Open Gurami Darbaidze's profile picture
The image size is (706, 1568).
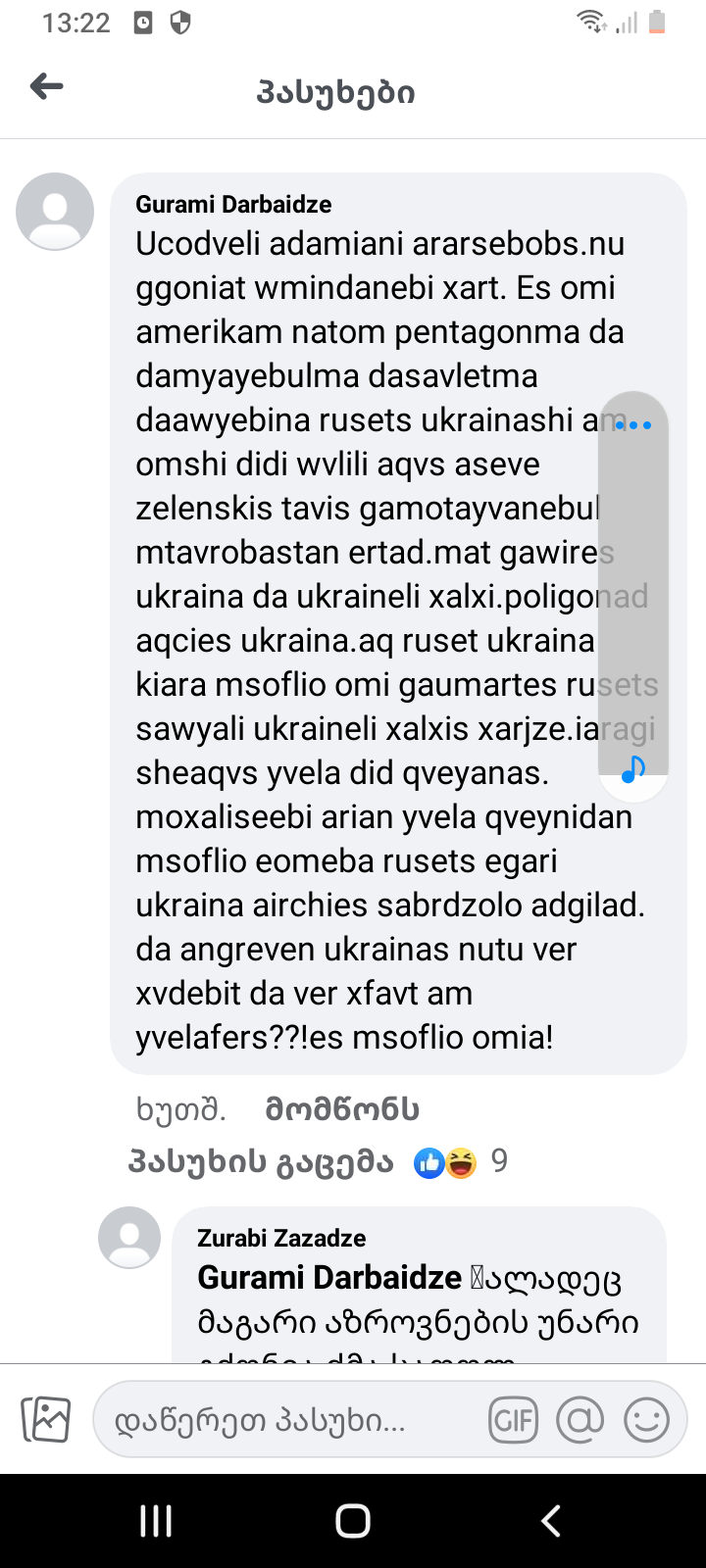pyautogui.click(x=55, y=212)
